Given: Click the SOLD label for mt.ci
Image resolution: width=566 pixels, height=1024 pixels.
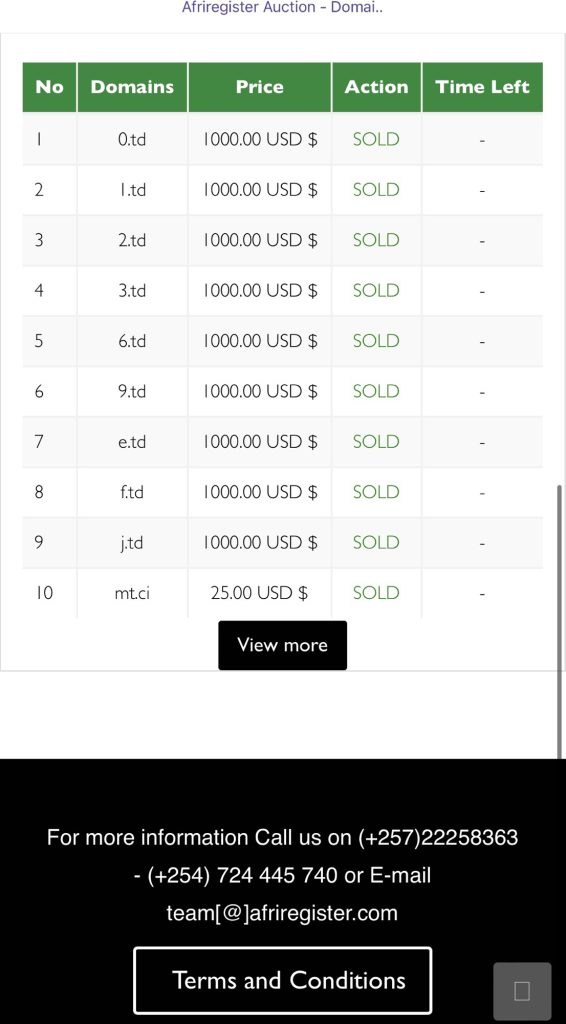Looking at the screenshot, I should point(376,593).
